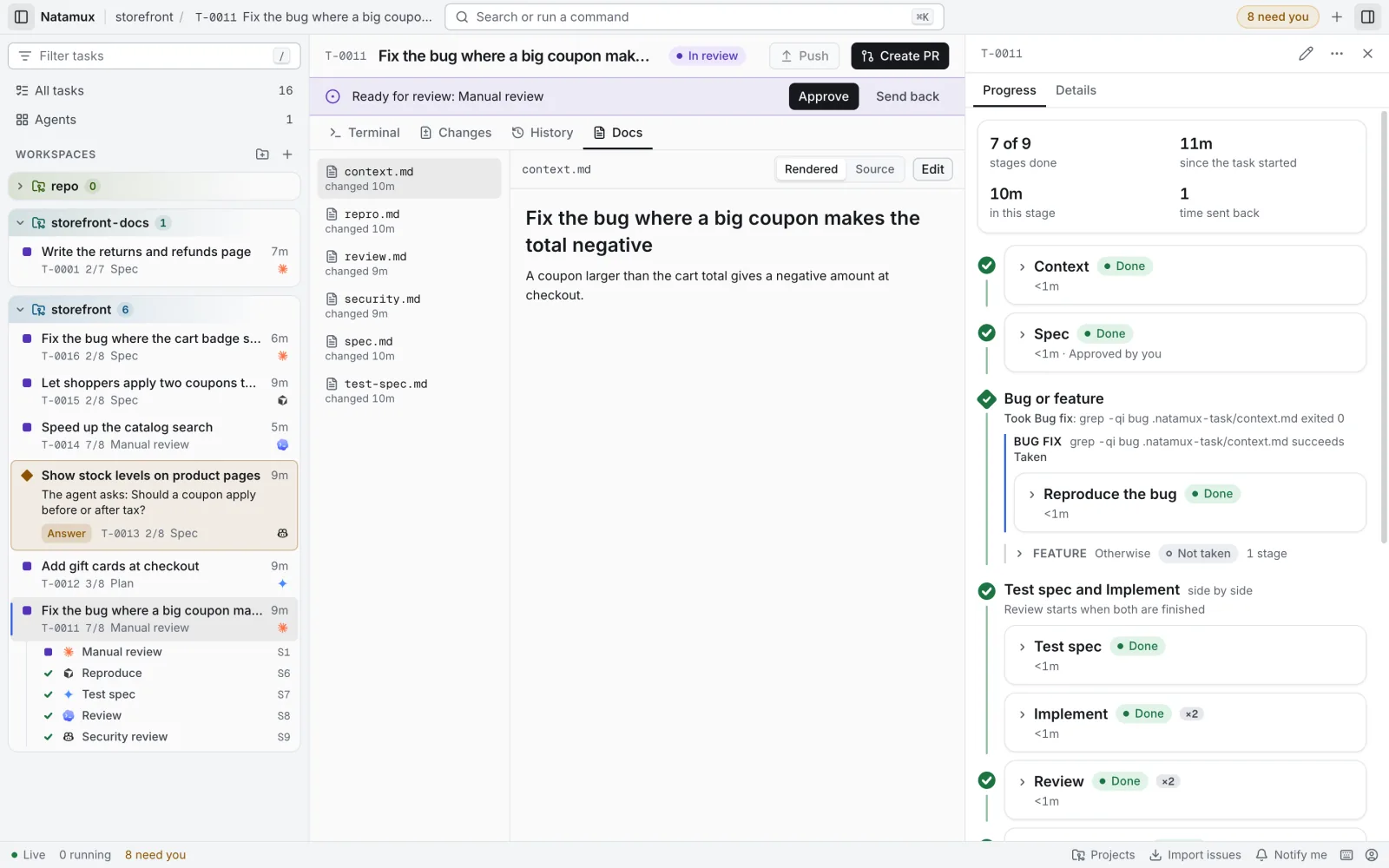Open the Add gift cards at checkout task
Viewport: 1389px width, 868px height.
[155, 574]
